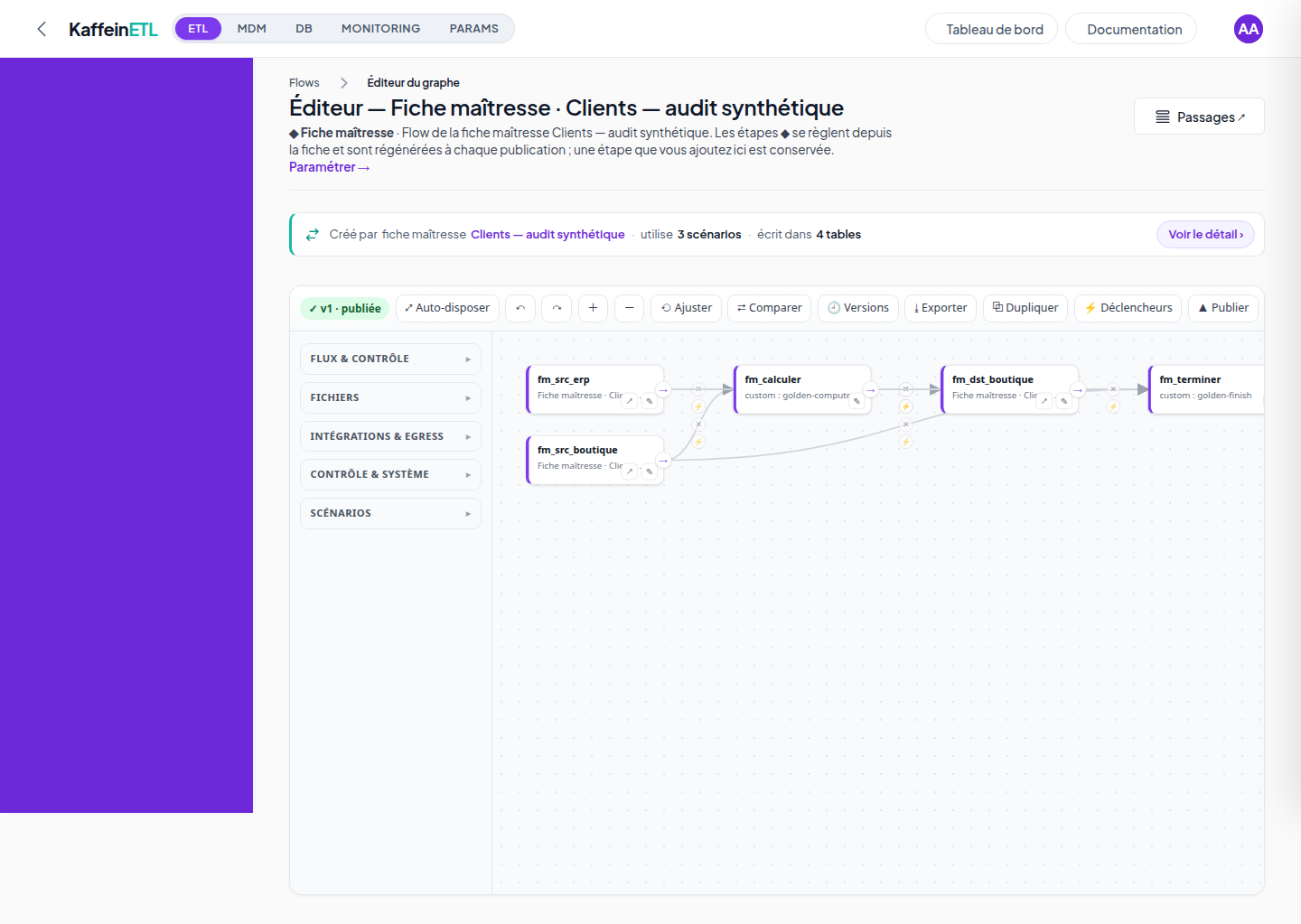The width and height of the screenshot is (1301, 924).
Task: Run Auto-disposer layout
Action: click(x=447, y=308)
